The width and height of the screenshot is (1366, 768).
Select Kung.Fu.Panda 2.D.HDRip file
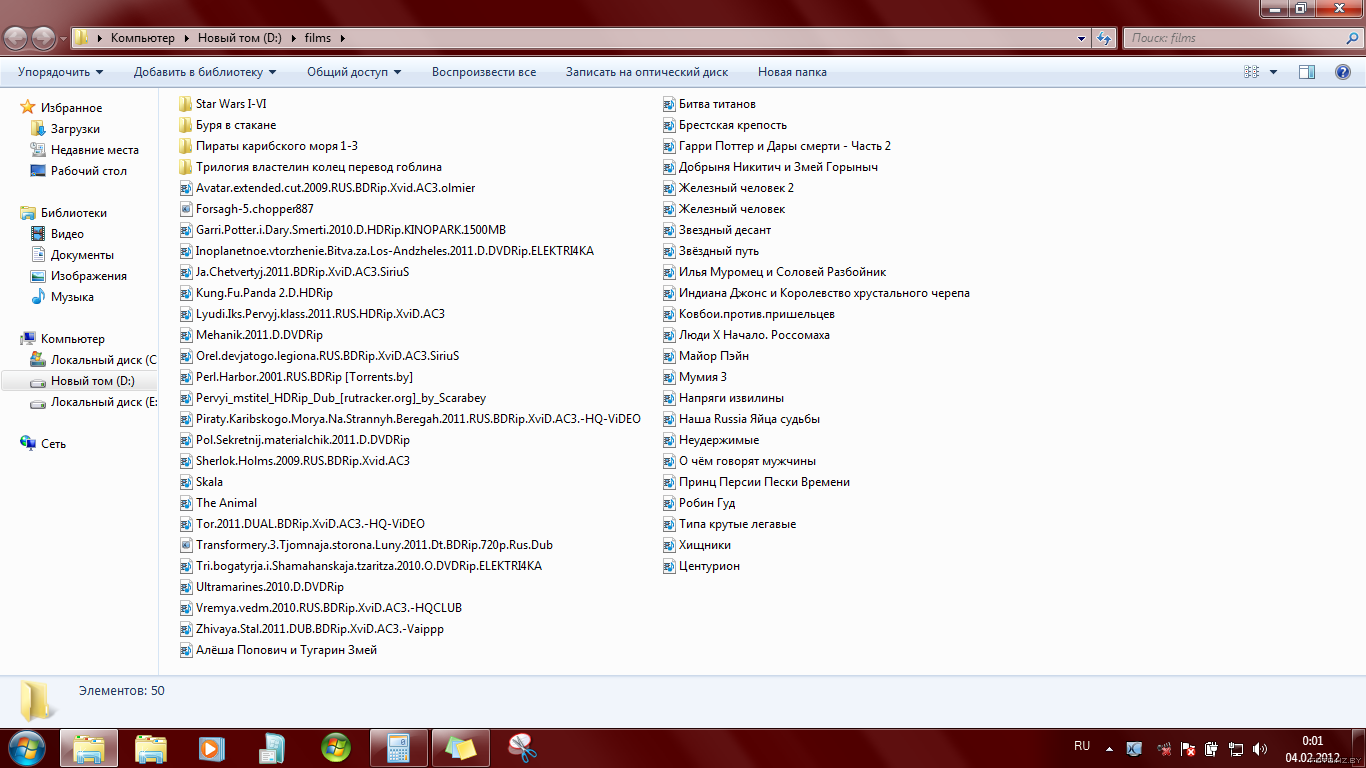pyautogui.click(x=256, y=293)
